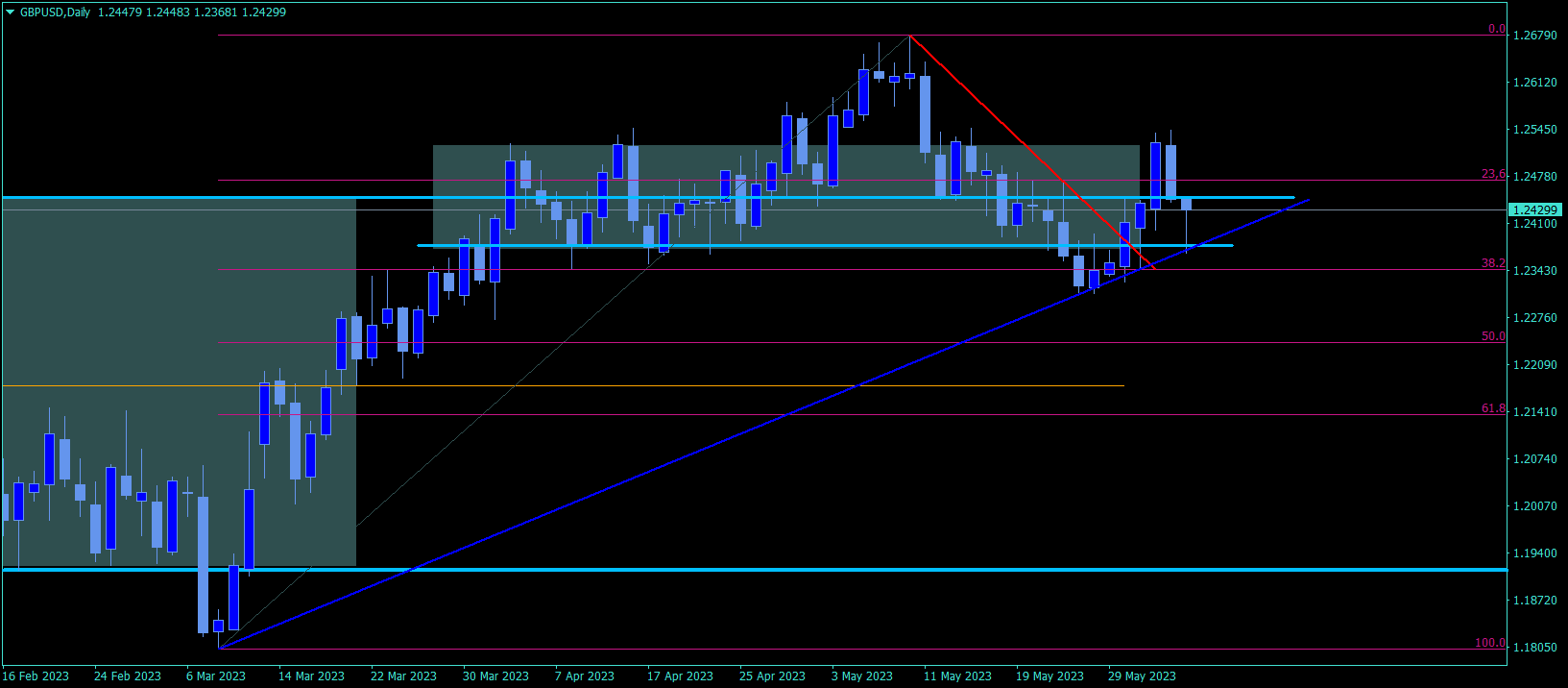Click the 1.20070 price axis label

1535,506
